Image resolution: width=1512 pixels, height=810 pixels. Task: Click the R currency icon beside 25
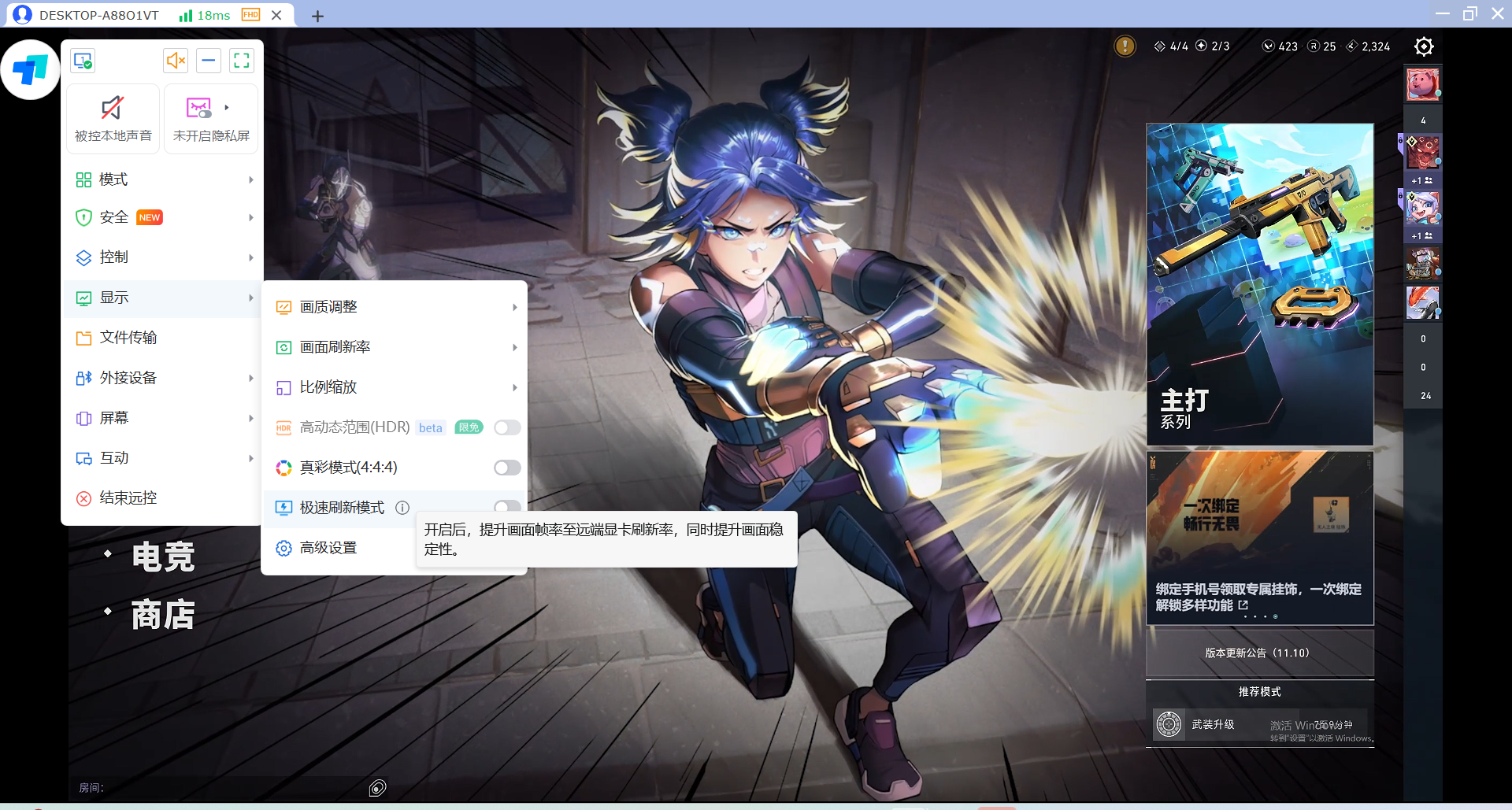(1314, 46)
